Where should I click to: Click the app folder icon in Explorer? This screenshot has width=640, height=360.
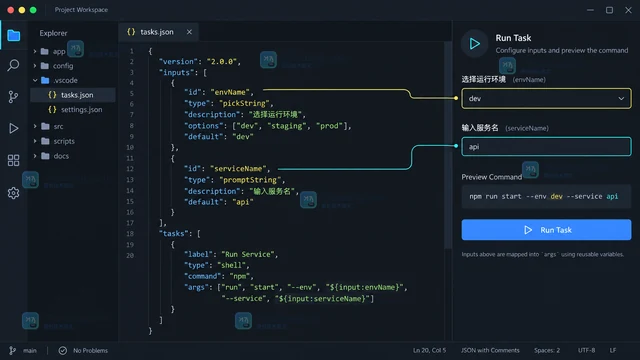pyautogui.click(x=45, y=51)
